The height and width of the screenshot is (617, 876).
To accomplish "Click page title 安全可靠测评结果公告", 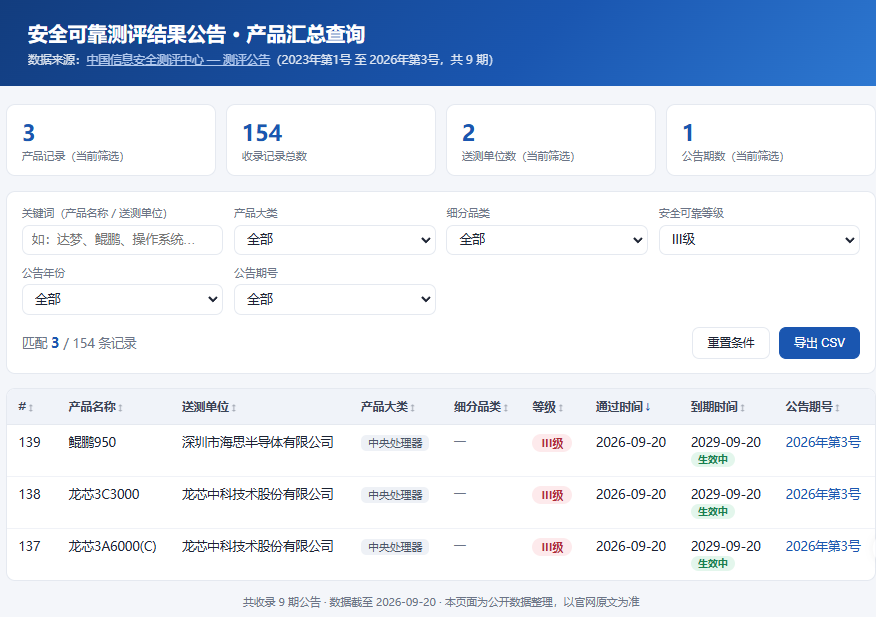I will (127, 35).
